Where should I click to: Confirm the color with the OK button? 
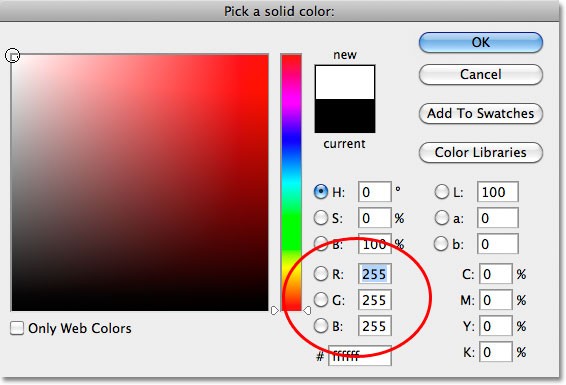[x=480, y=43]
